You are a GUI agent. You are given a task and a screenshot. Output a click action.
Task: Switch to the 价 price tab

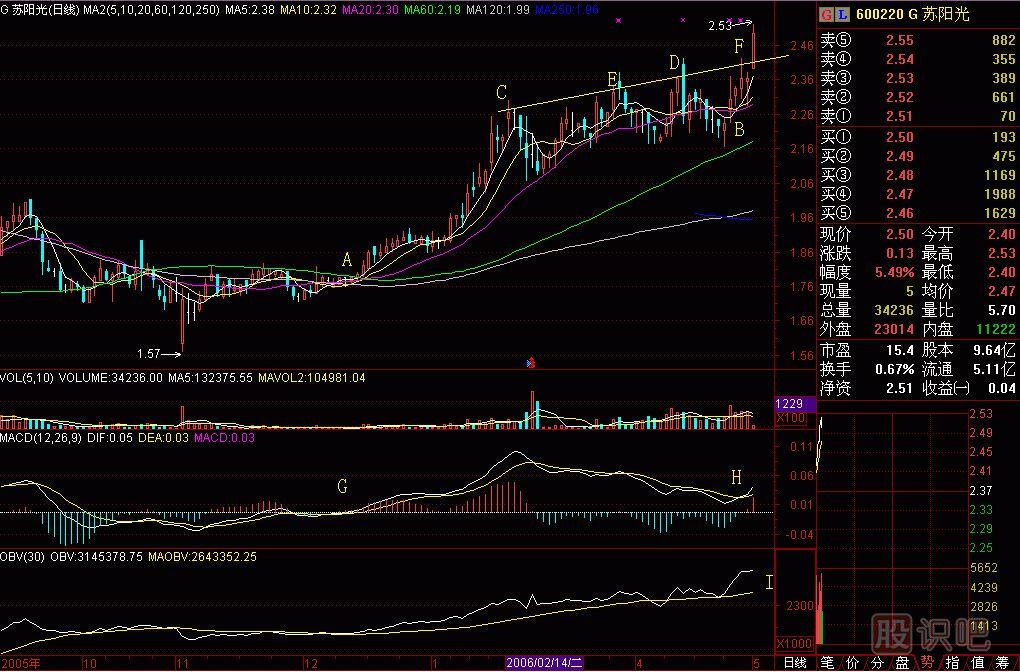853,663
